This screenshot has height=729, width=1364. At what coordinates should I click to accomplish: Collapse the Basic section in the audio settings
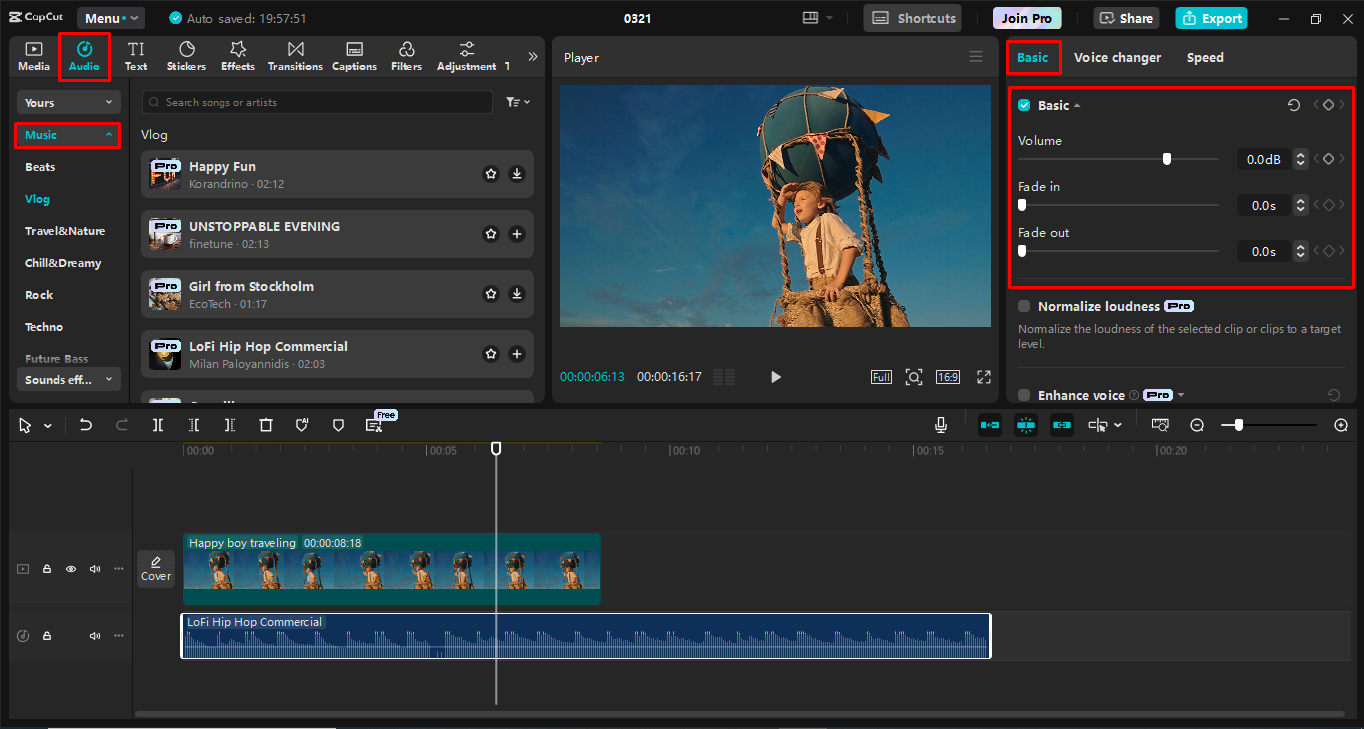(1076, 105)
